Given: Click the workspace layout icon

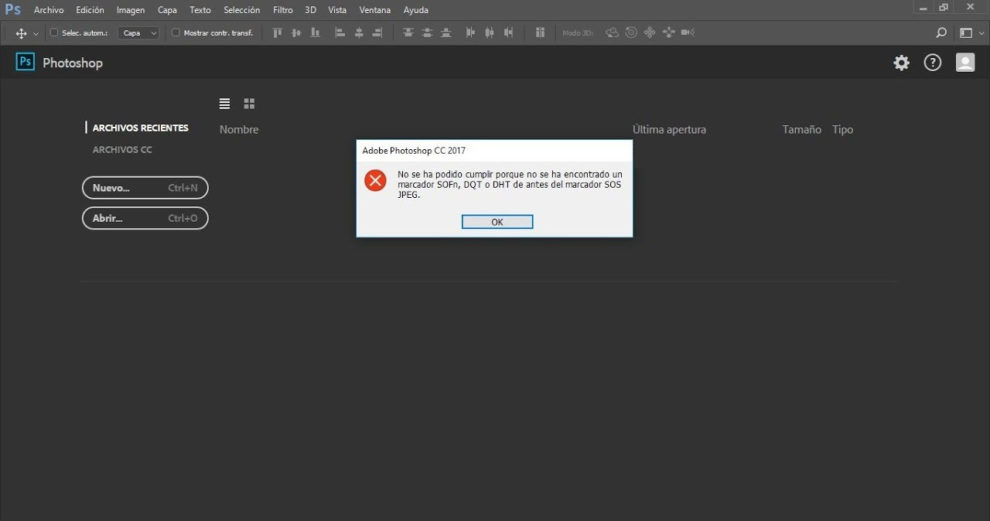Looking at the screenshot, I should pyautogui.click(x=966, y=33).
